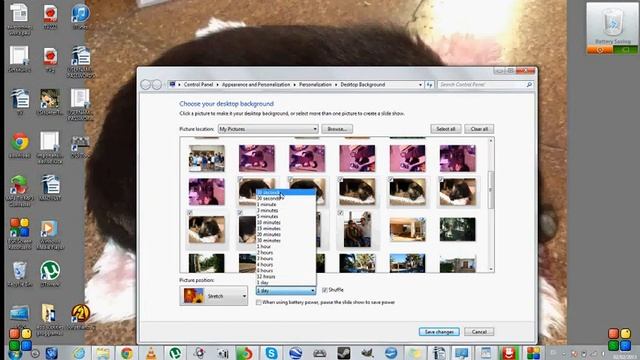Open Steam from the taskbar
The height and width of the screenshot is (360, 640).
click(343, 353)
